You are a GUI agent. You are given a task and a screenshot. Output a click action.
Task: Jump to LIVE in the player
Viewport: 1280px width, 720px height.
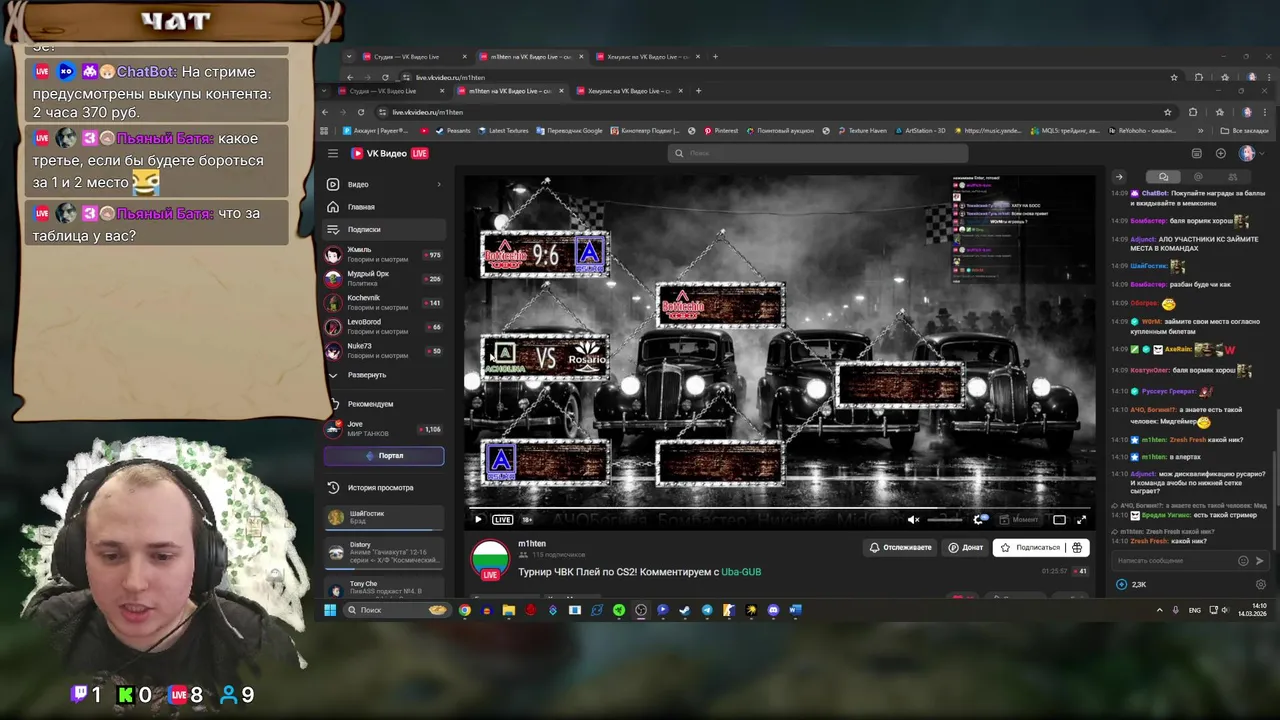coord(502,519)
